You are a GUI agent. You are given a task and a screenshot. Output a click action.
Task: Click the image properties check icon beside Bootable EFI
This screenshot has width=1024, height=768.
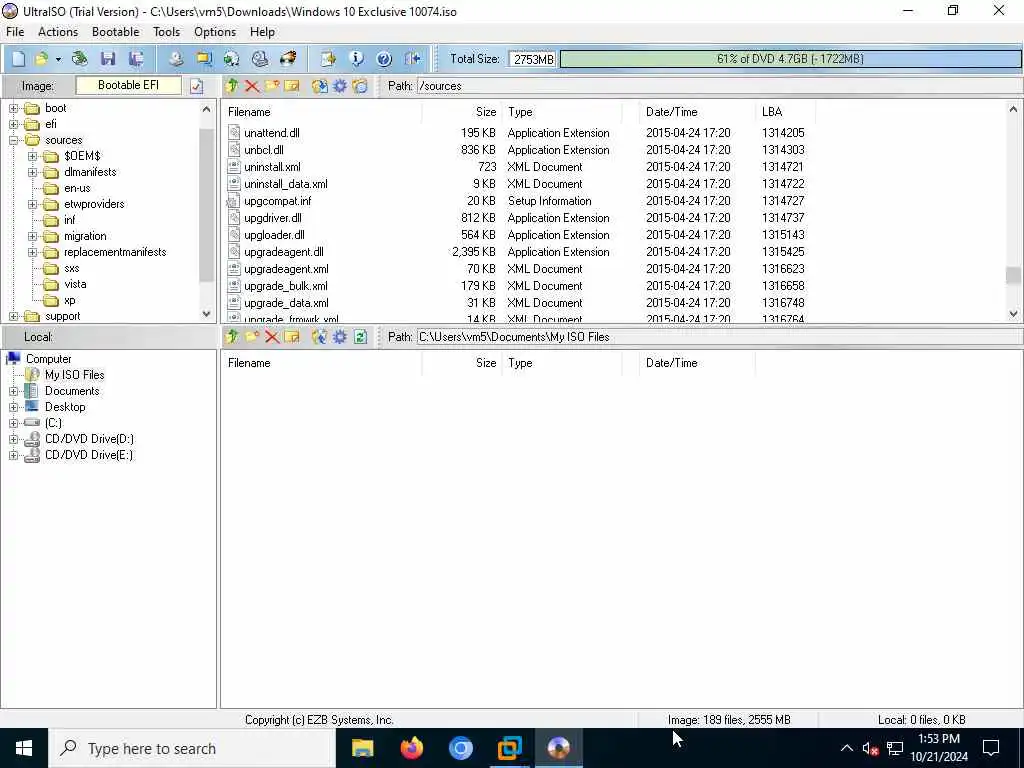click(x=197, y=86)
